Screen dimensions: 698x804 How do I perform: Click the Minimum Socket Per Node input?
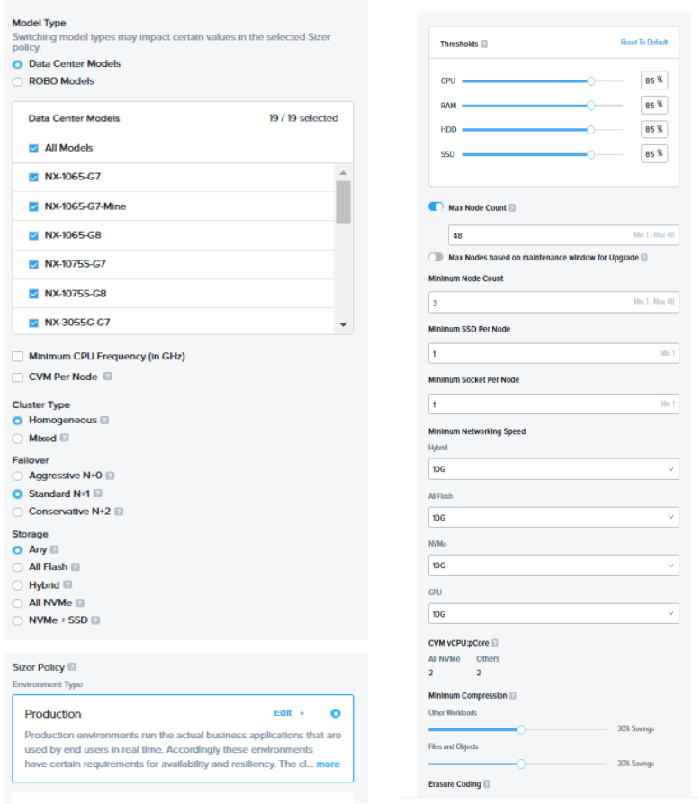(553, 404)
